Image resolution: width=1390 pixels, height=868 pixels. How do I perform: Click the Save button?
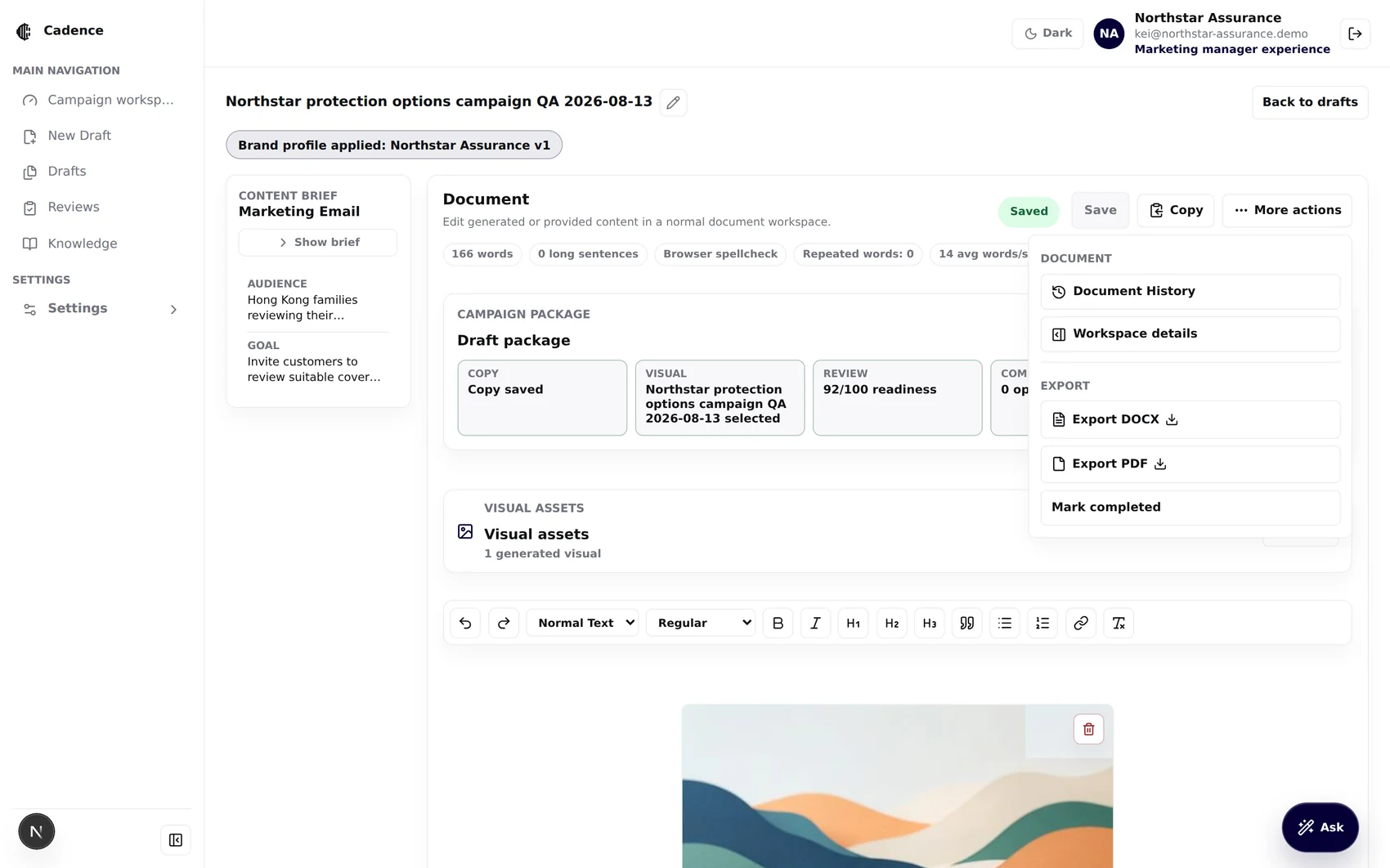point(1100,210)
